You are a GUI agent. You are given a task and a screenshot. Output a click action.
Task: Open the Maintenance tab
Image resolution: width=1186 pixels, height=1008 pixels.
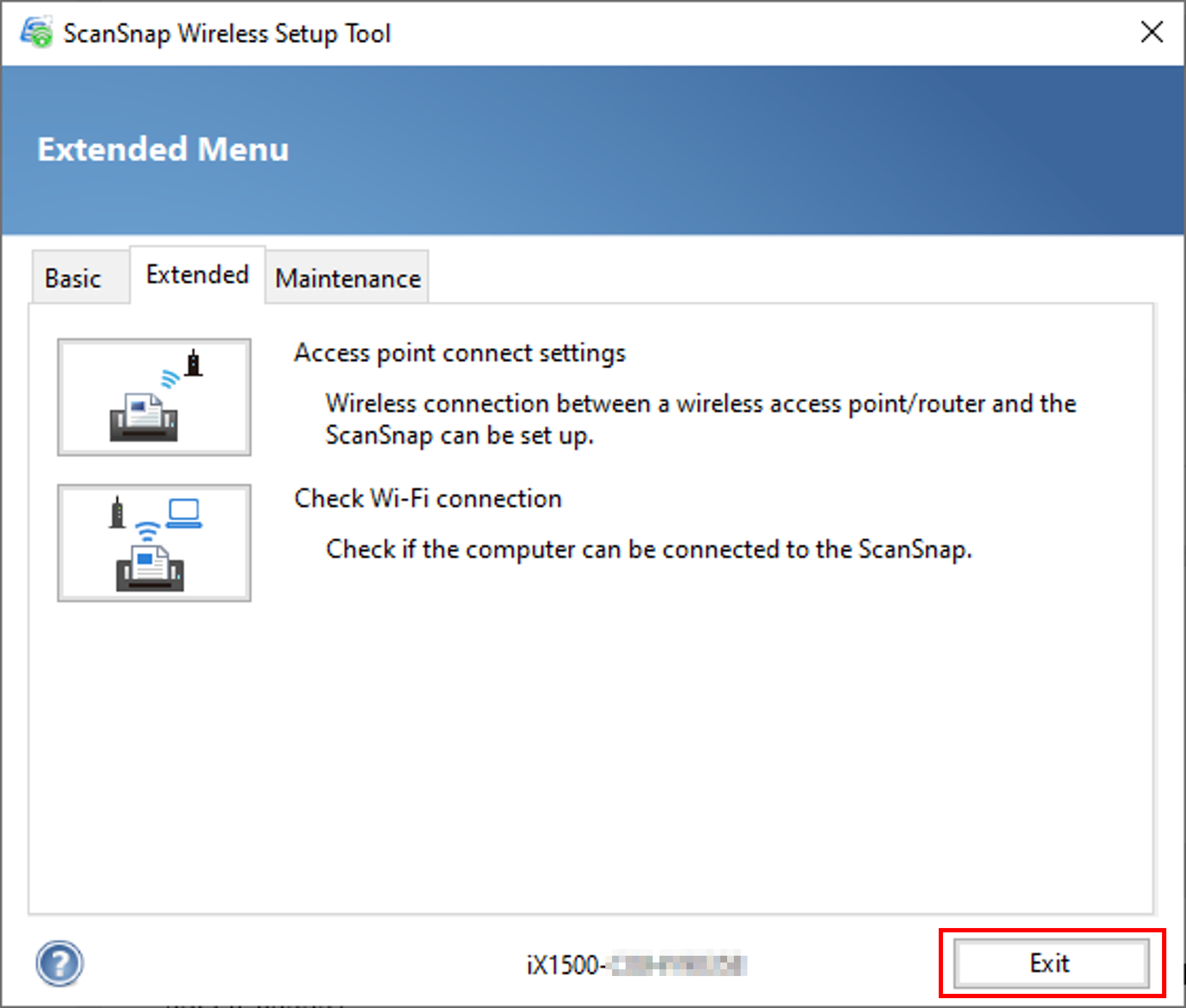pos(348,277)
